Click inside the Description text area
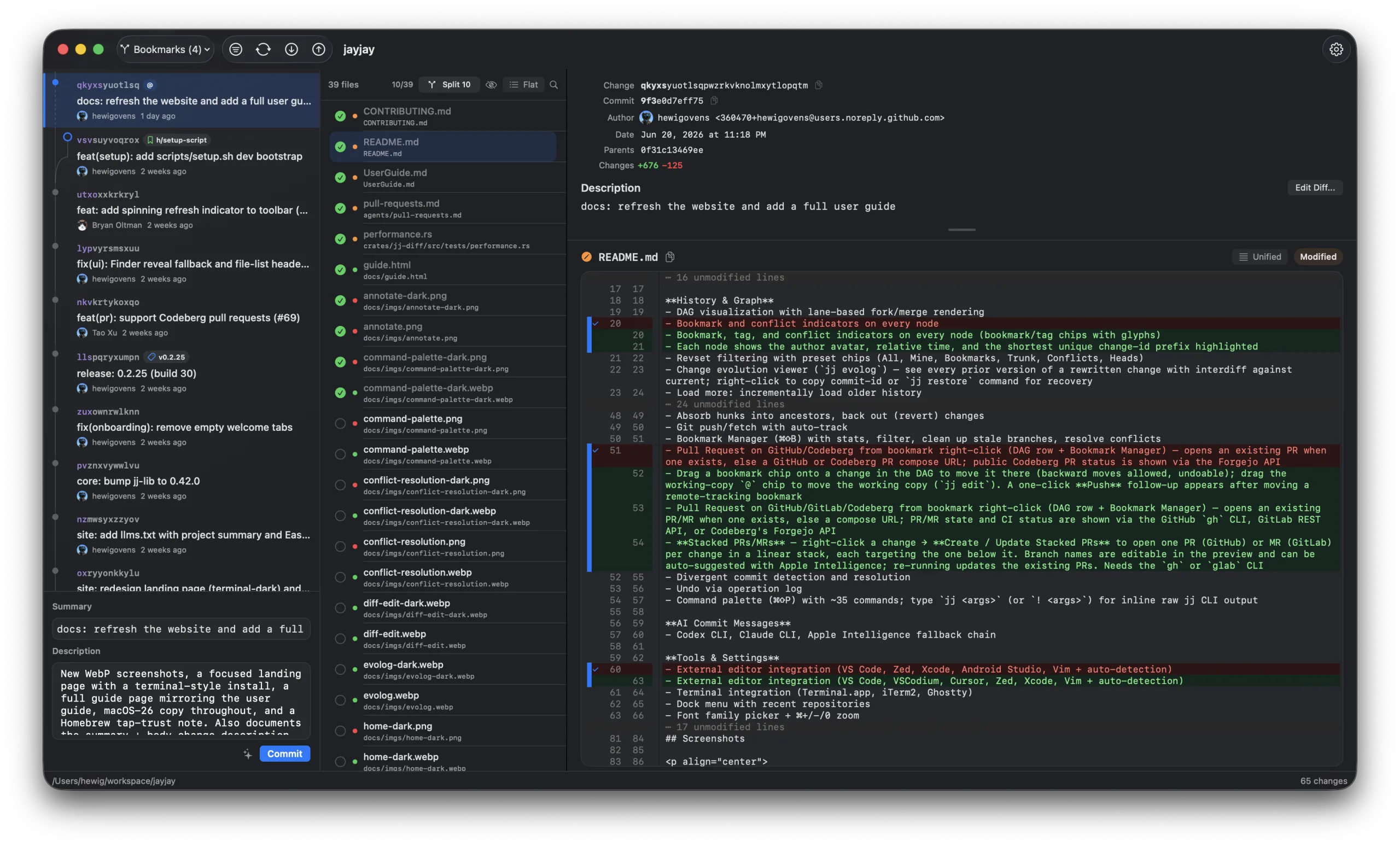 click(180, 700)
